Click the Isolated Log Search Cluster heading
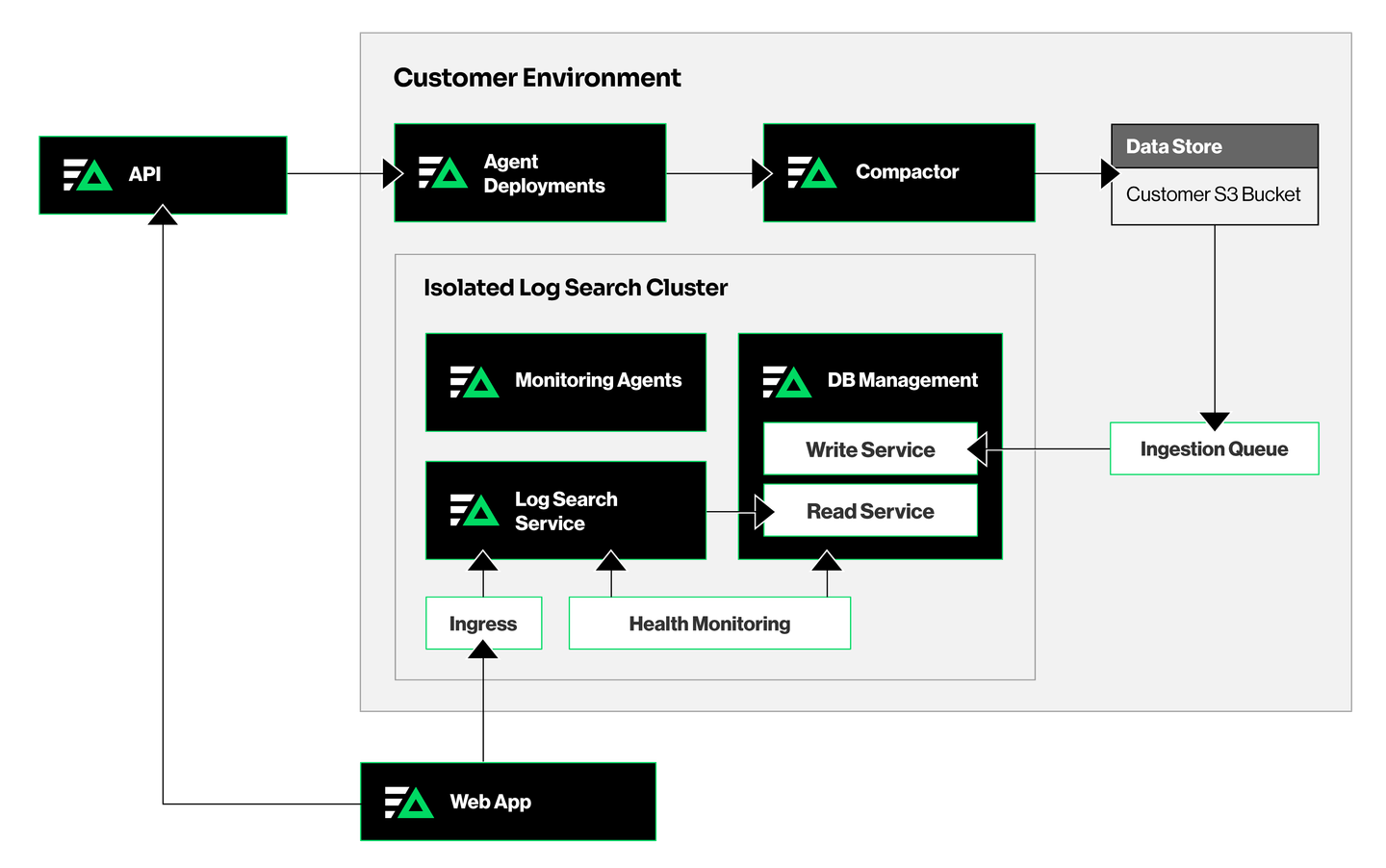The image size is (1386, 868). 576,288
